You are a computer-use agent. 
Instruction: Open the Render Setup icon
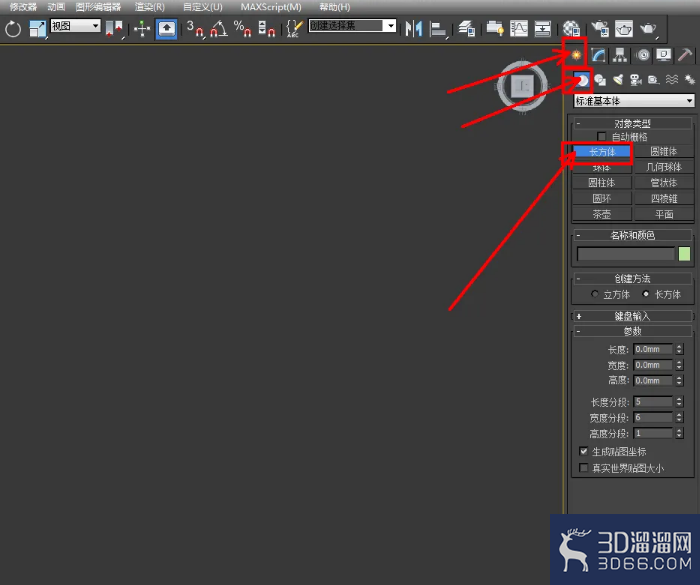pyautogui.click(x=600, y=29)
